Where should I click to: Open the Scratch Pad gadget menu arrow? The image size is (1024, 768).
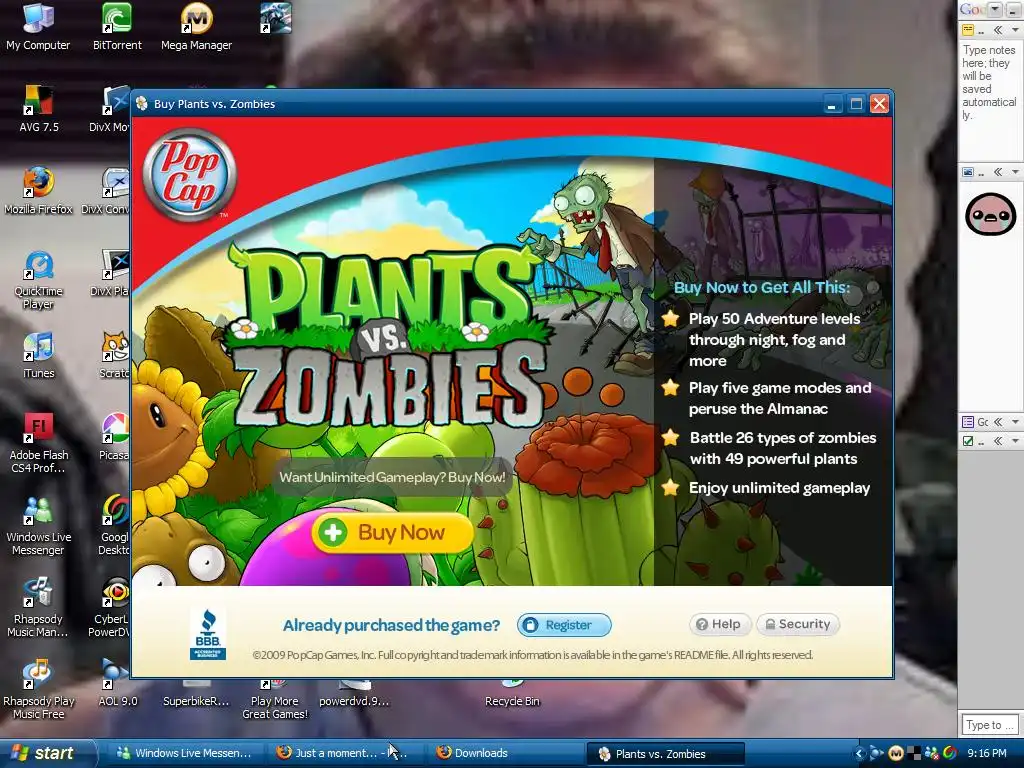click(x=1015, y=30)
